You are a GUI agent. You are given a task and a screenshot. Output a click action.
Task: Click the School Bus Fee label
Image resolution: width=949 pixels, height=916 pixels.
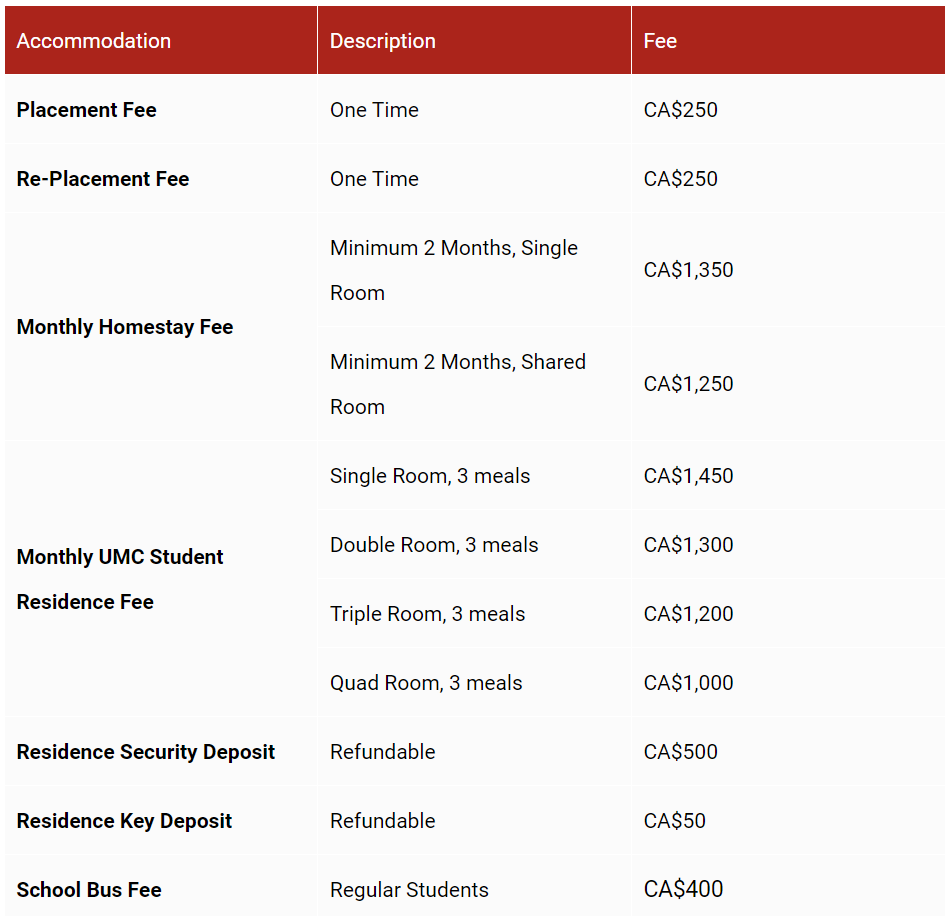click(89, 890)
